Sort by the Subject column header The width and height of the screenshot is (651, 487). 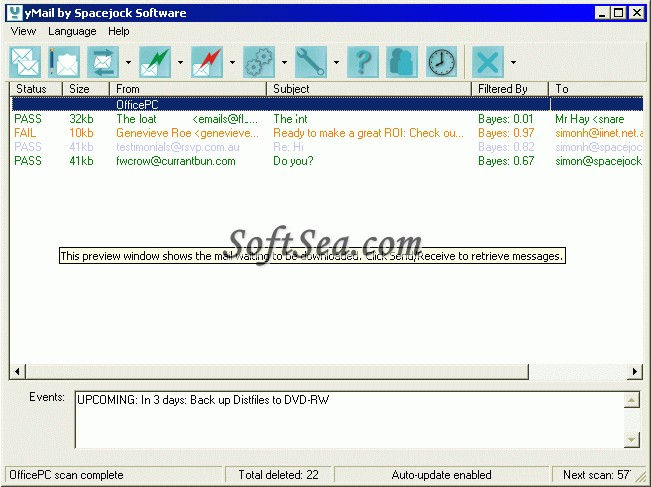tap(369, 89)
